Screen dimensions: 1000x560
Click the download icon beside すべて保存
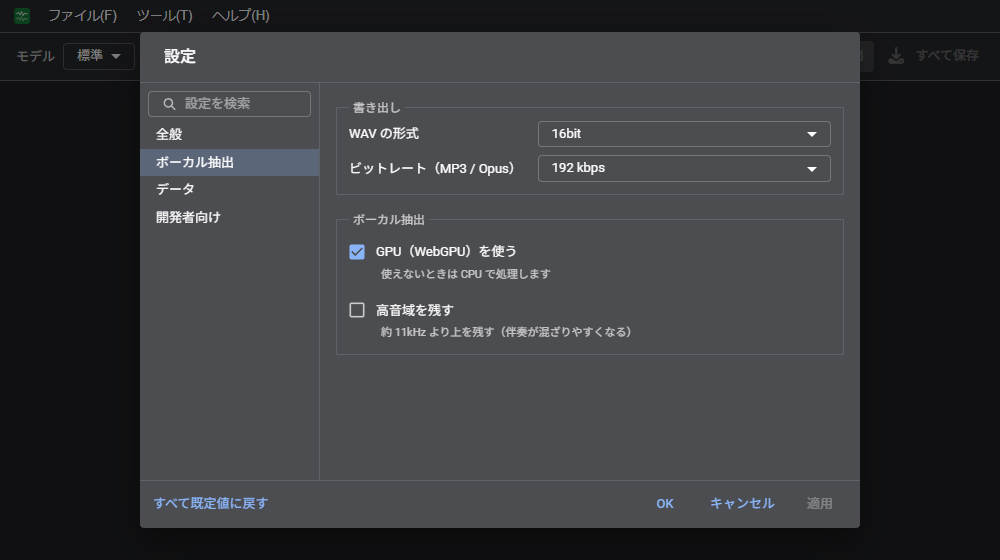[x=896, y=56]
